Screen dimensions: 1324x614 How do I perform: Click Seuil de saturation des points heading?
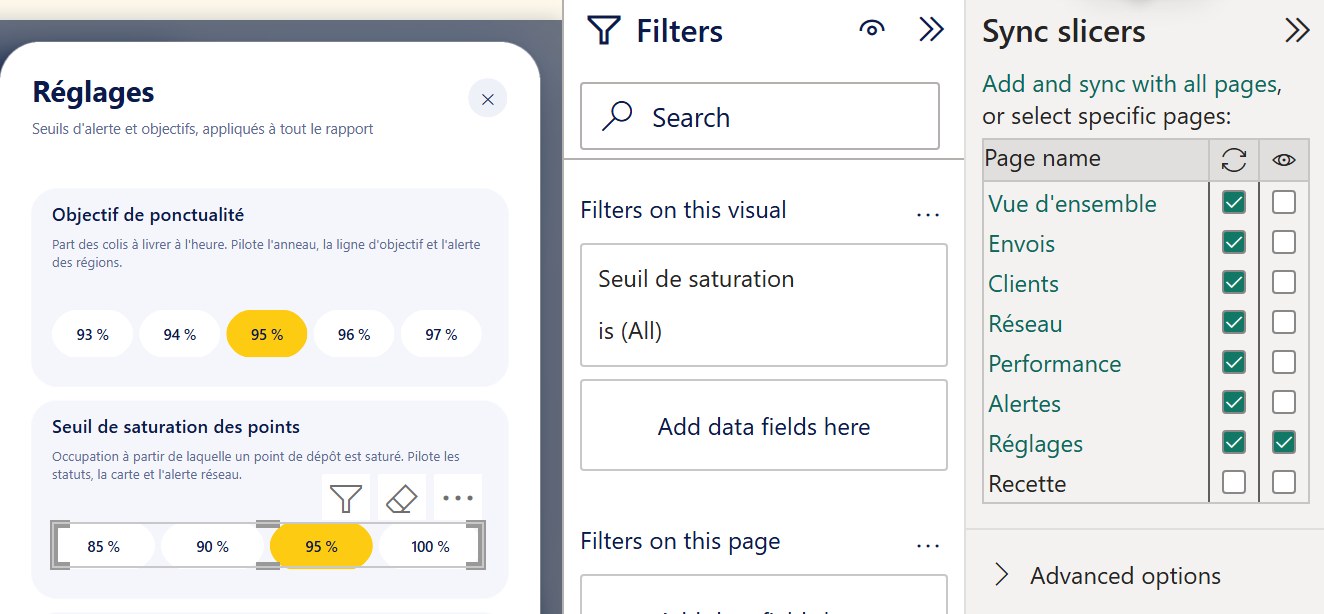tap(176, 427)
